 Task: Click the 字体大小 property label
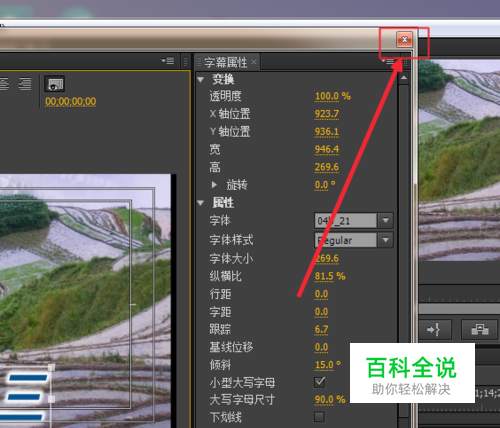(231, 258)
